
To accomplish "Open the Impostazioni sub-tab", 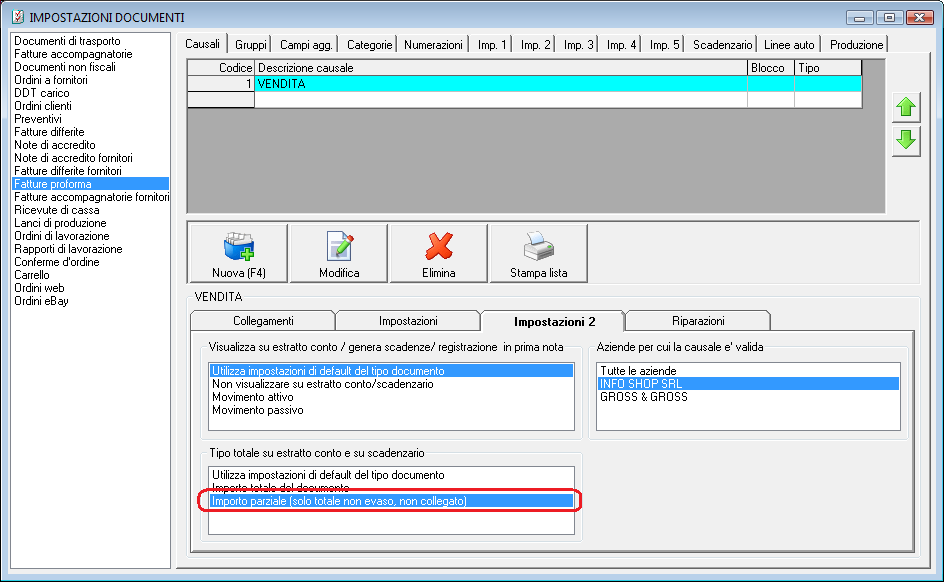I will click(x=408, y=321).
